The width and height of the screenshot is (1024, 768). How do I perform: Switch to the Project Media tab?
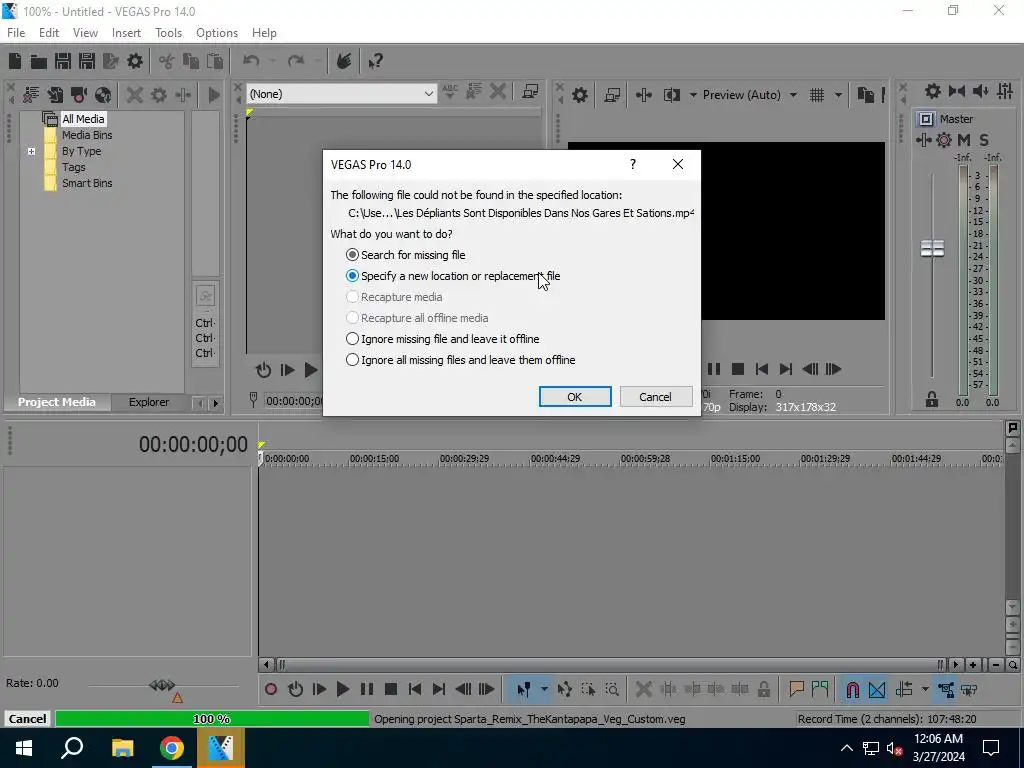point(57,402)
